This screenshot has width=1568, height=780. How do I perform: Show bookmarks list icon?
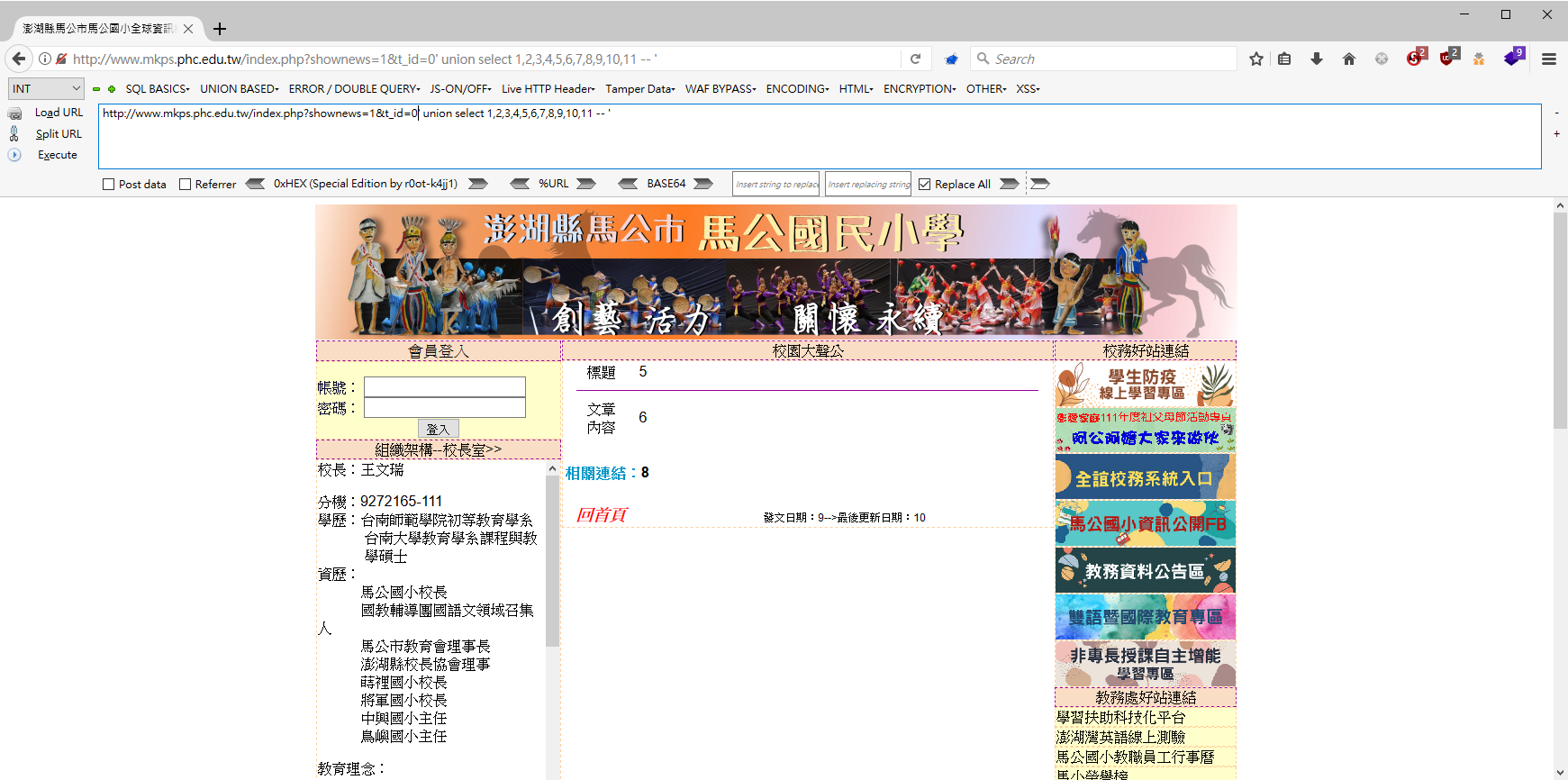coord(1284,59)
